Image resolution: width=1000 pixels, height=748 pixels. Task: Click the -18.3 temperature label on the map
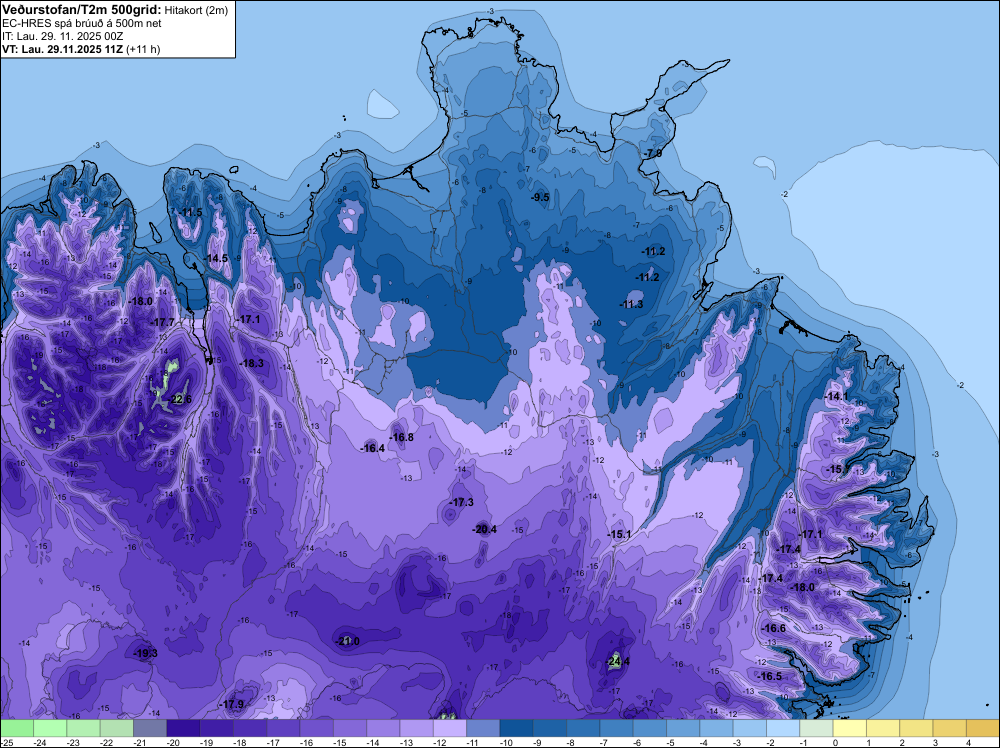[252, 363]
